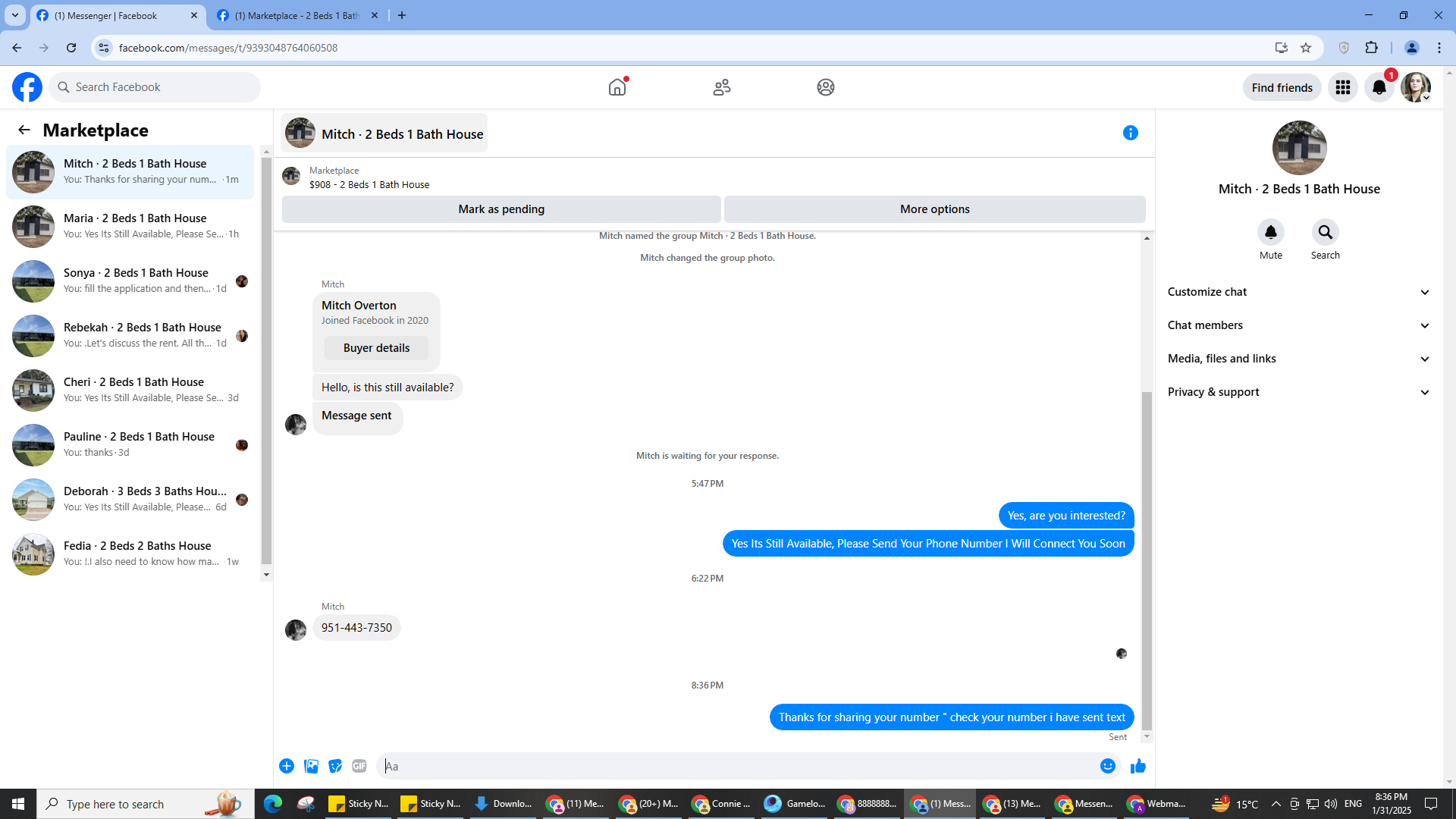Click the Find friends button
Image resolution: width=1456 pixels, height=819 pixels.
click(x=1282, y=87)
